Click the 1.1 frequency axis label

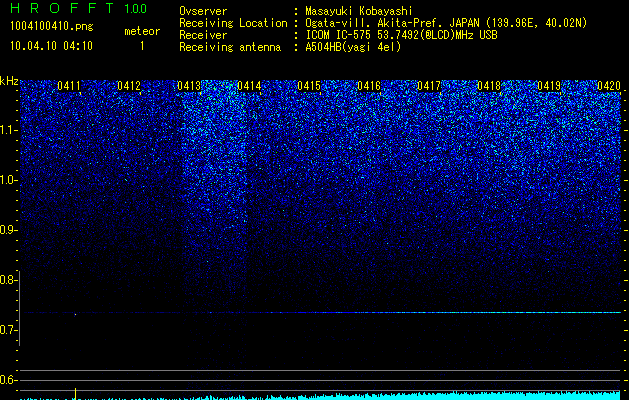[x=8, y=130]
